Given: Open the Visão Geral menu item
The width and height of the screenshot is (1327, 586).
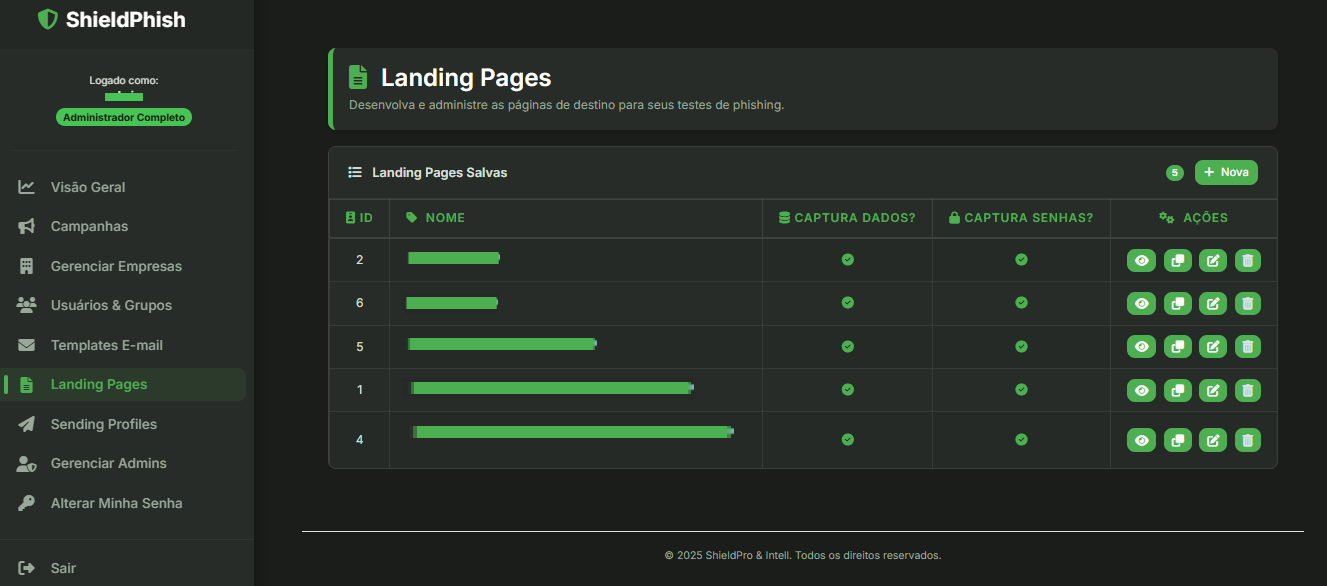Looking at the screenshot, I should pos(88,187).
